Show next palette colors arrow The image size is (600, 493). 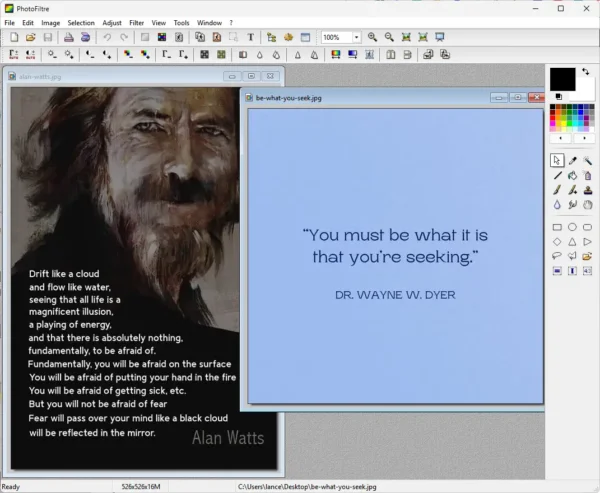pyautogui.click(x=584, y=138)
